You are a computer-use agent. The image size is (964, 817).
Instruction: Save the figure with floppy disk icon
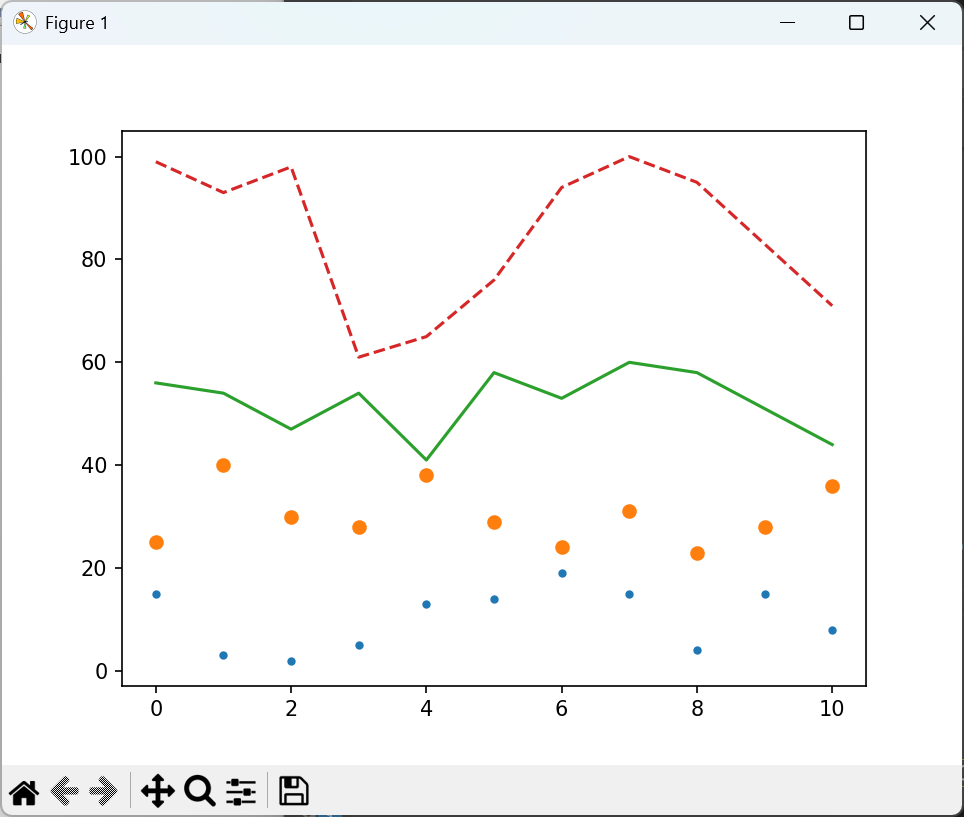click(x=293, y=792)
